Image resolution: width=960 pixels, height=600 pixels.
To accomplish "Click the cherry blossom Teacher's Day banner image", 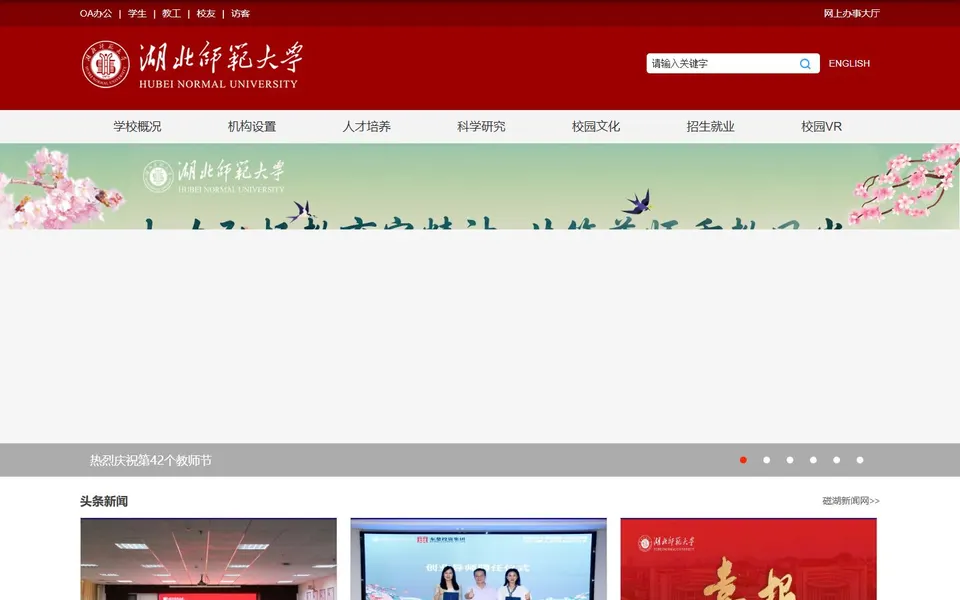I will (x=480, y=187).
